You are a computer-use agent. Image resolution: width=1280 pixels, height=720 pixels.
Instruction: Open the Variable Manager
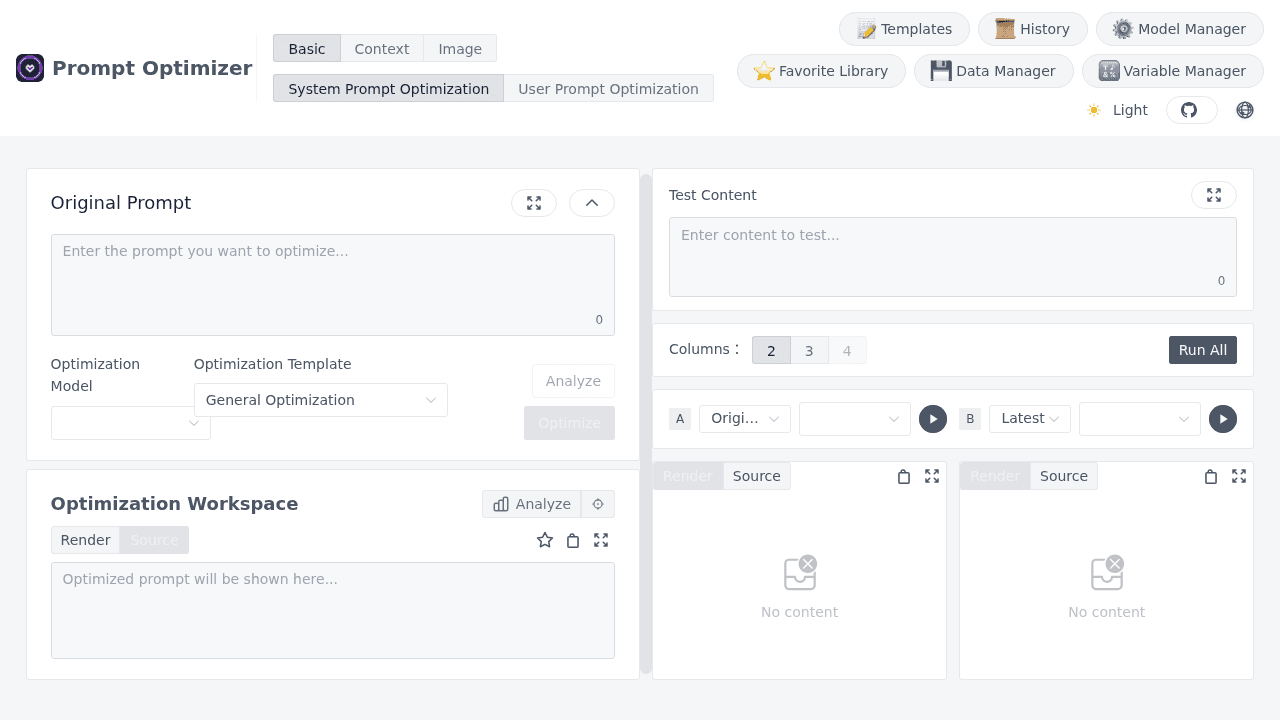point(1172,71)
